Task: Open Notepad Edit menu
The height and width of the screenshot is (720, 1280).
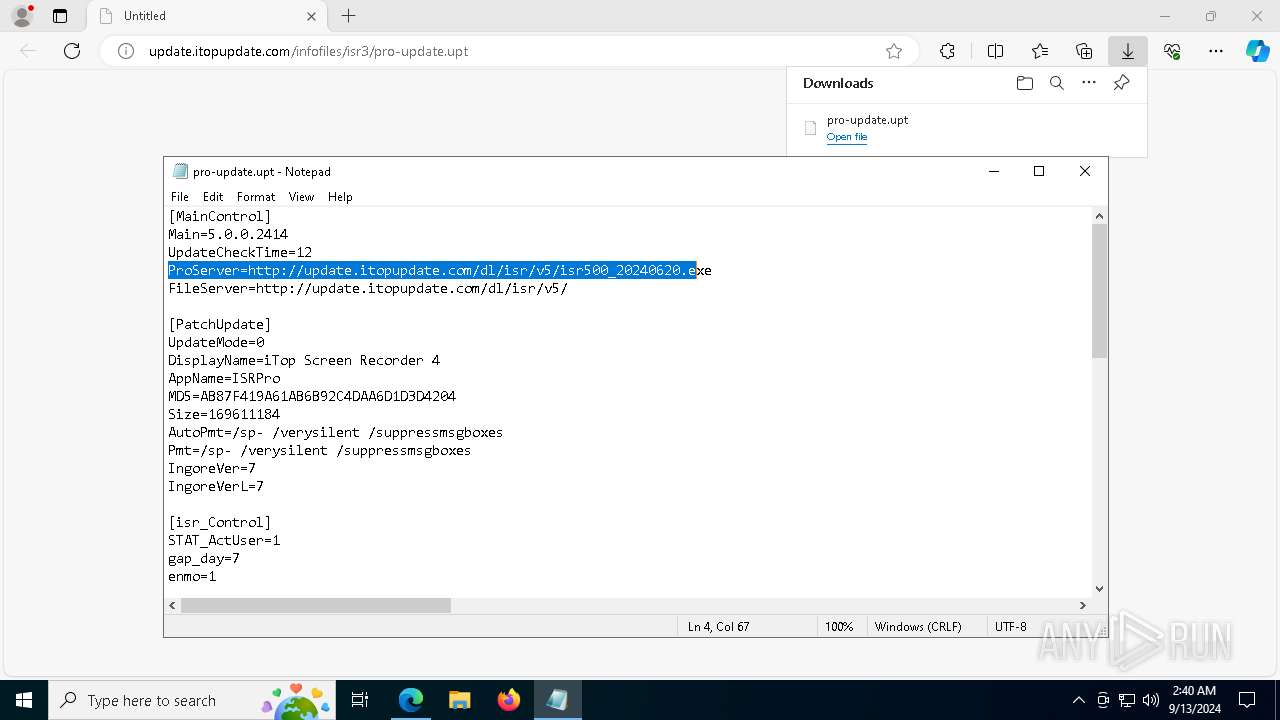Action: pos(213,197)
